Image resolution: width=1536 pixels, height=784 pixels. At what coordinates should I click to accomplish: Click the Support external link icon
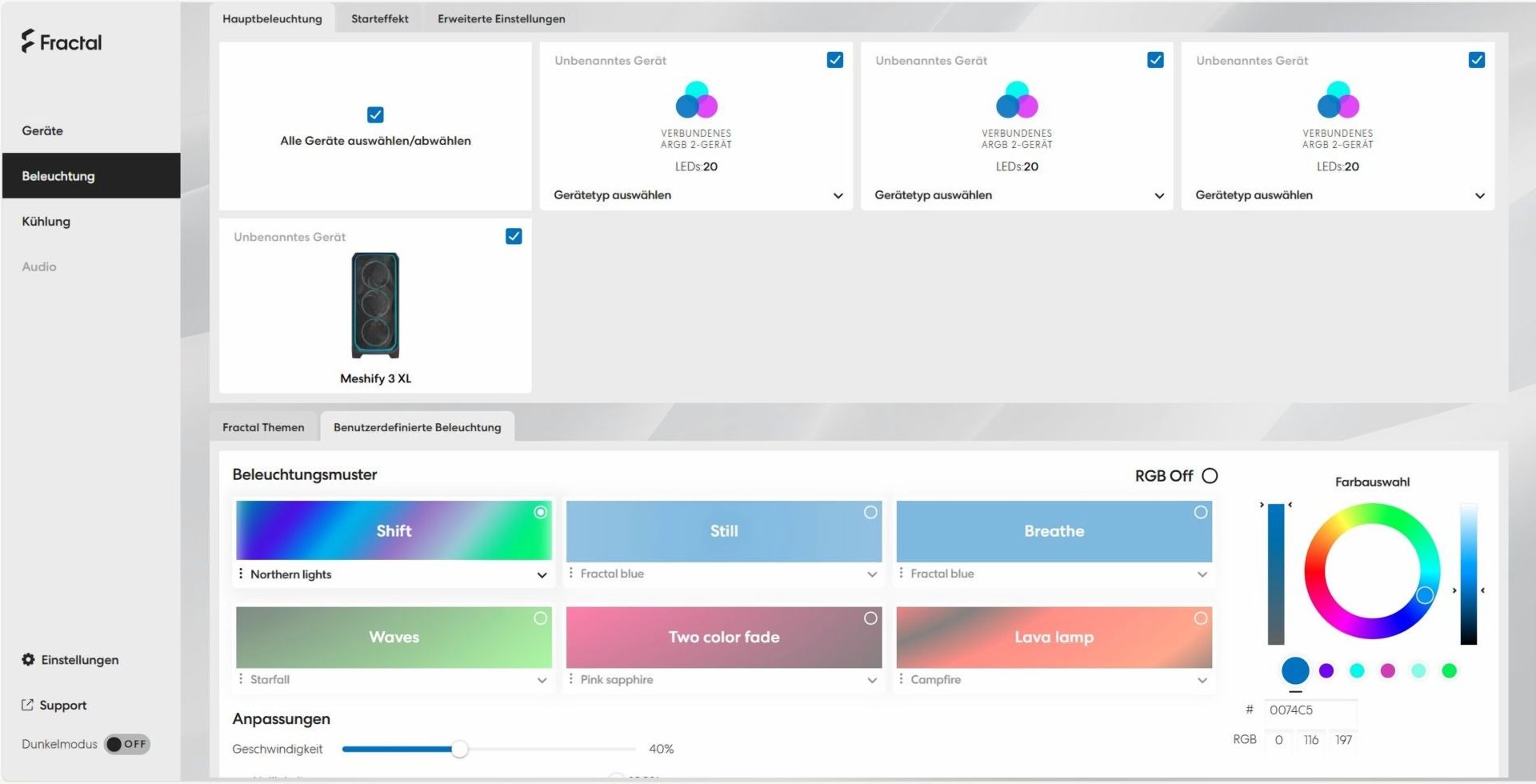(27, 705)
